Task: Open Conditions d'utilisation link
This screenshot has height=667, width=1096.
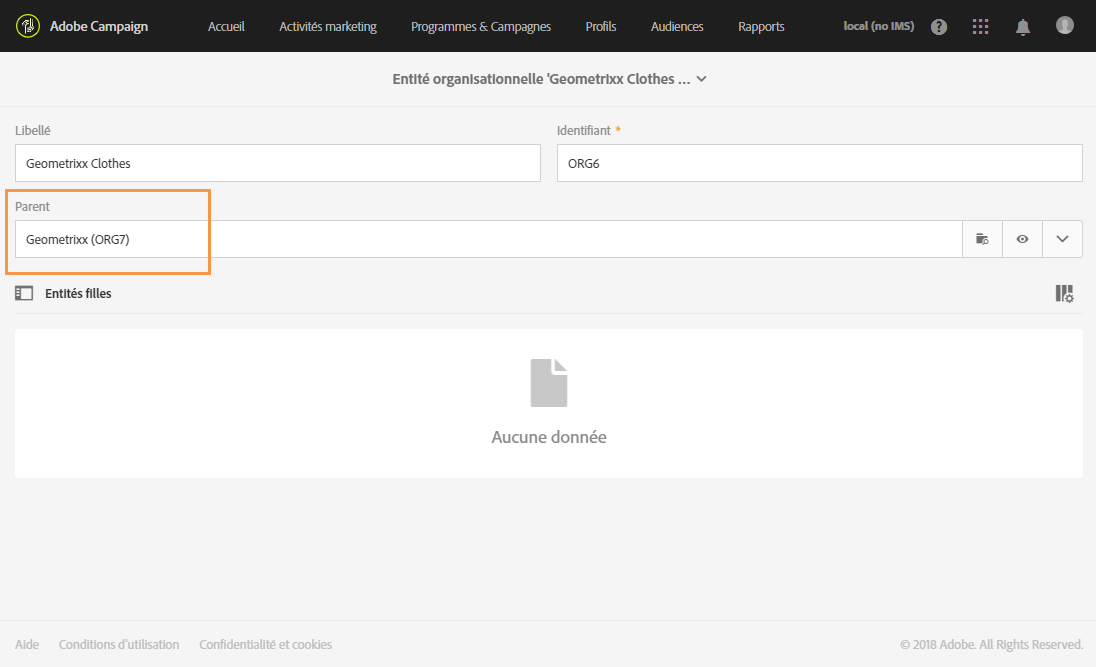Action: (119, 645)
